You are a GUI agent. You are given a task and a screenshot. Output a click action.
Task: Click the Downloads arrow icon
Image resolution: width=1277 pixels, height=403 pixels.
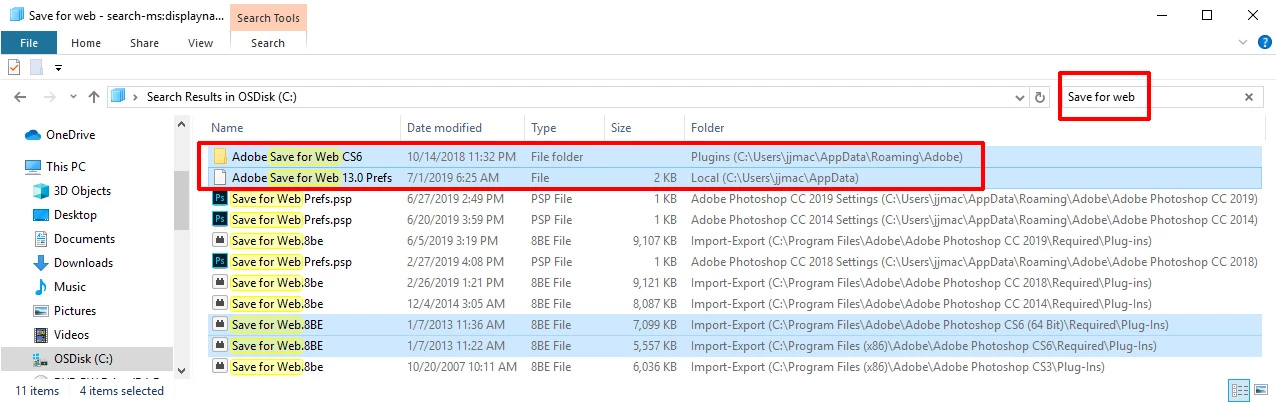(41, 263)
